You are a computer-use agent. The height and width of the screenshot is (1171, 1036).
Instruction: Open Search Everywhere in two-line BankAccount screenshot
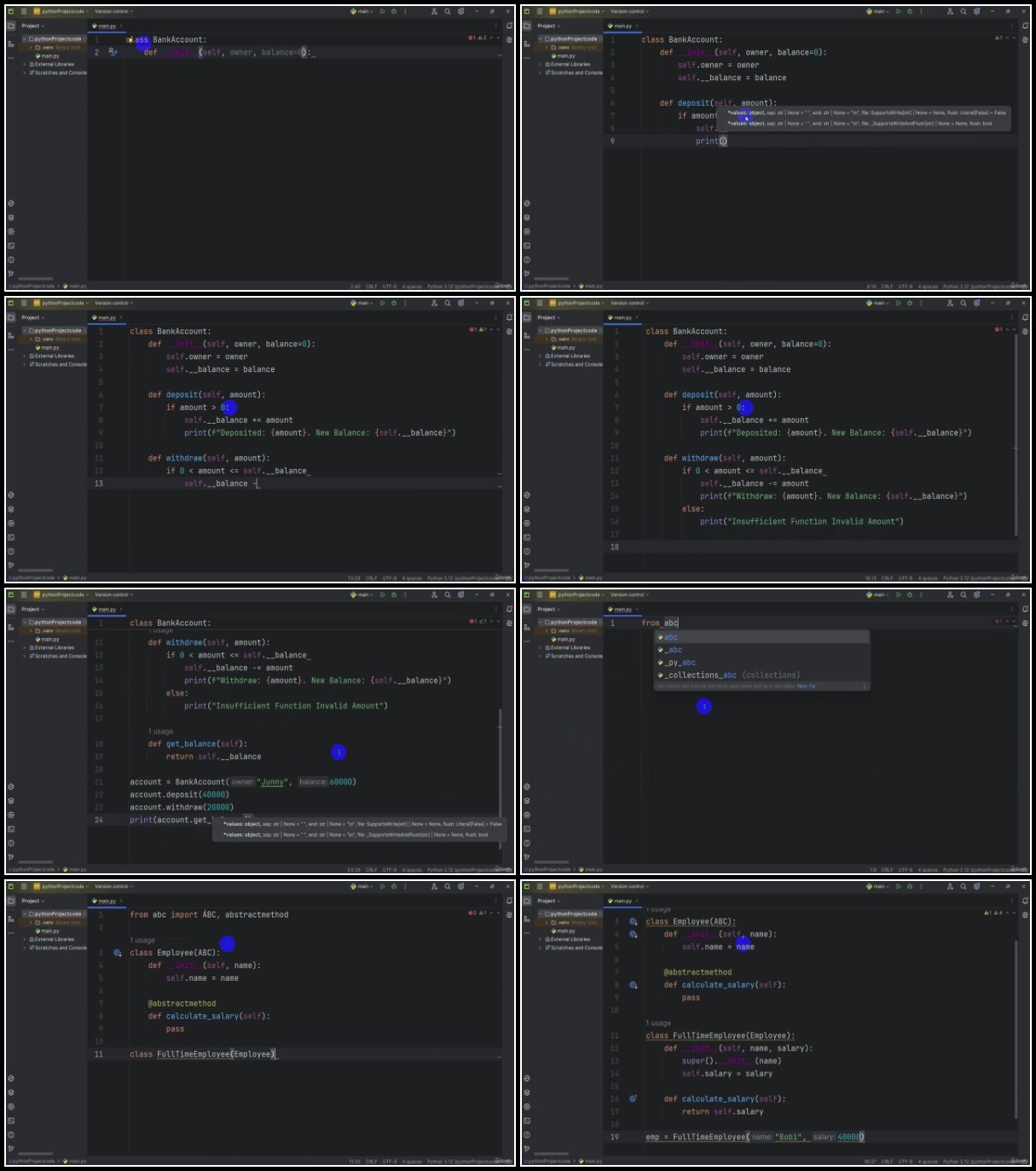tap(448, 12)
